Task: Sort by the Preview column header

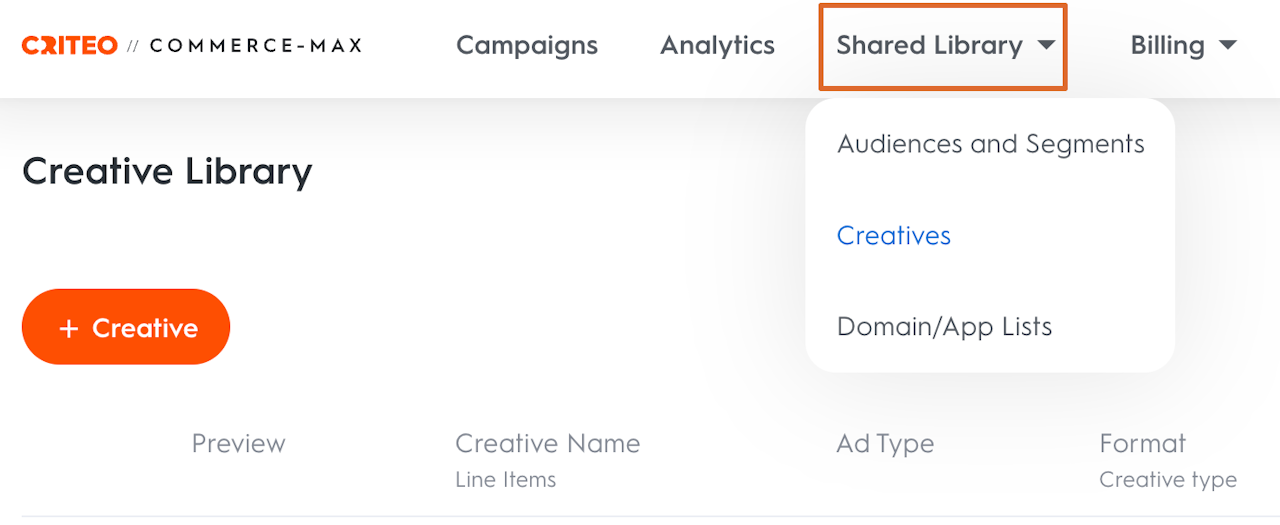Action: tap(238, 443)
